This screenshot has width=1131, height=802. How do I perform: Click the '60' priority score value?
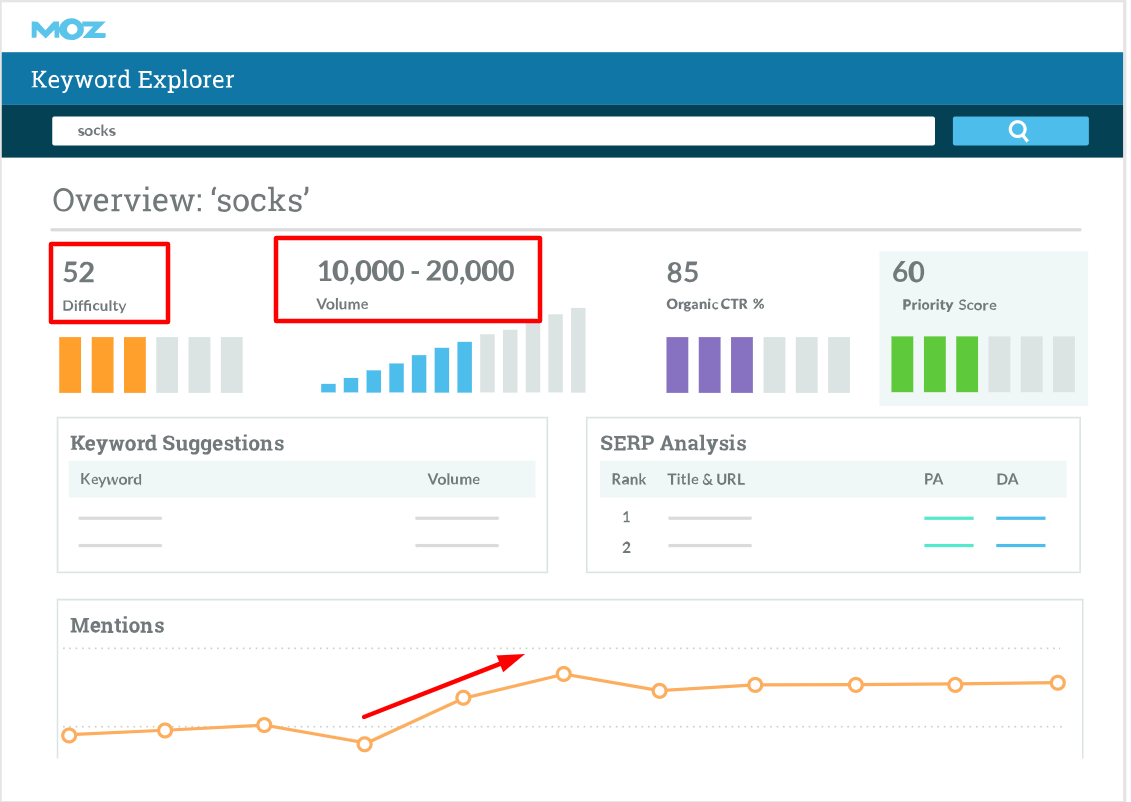pos(908,273)
